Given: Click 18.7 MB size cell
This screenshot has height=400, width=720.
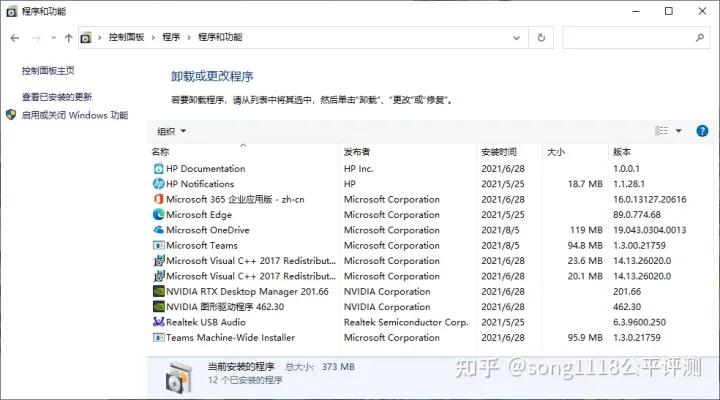Looking at the screenshot, I should pyautogui.click(x=585, y=184).
